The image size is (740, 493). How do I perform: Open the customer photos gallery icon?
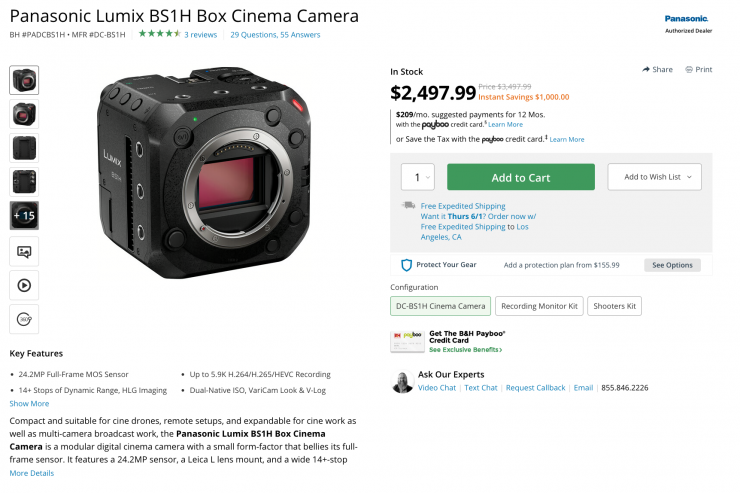pyautogui.click(x=24, y=252)
